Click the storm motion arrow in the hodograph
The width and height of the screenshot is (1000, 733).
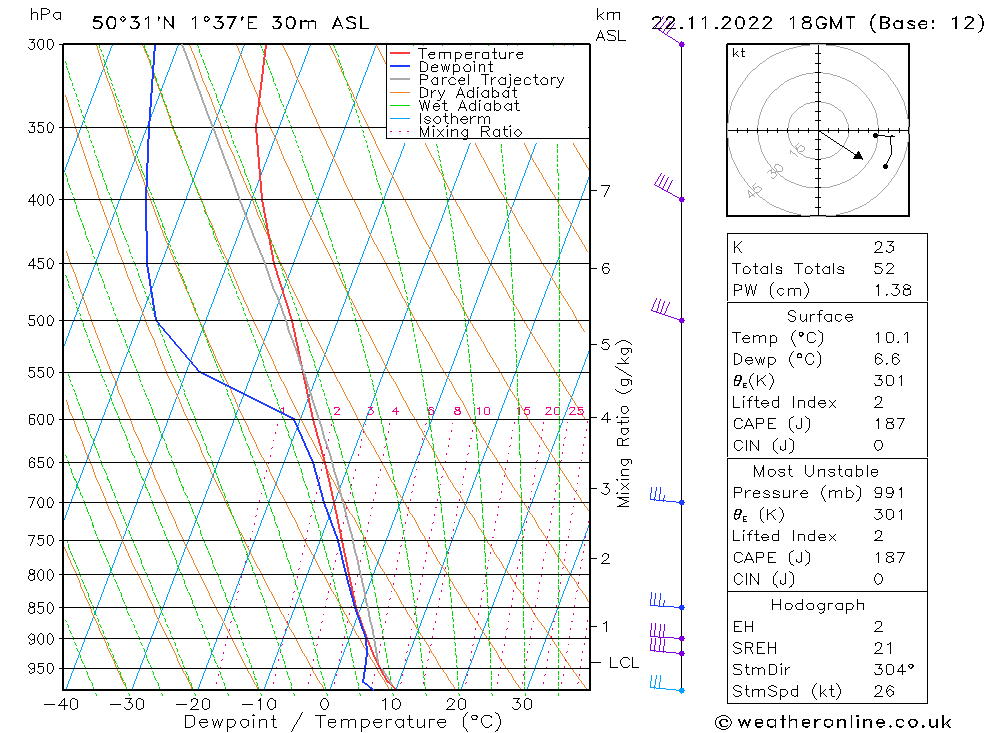841,145
